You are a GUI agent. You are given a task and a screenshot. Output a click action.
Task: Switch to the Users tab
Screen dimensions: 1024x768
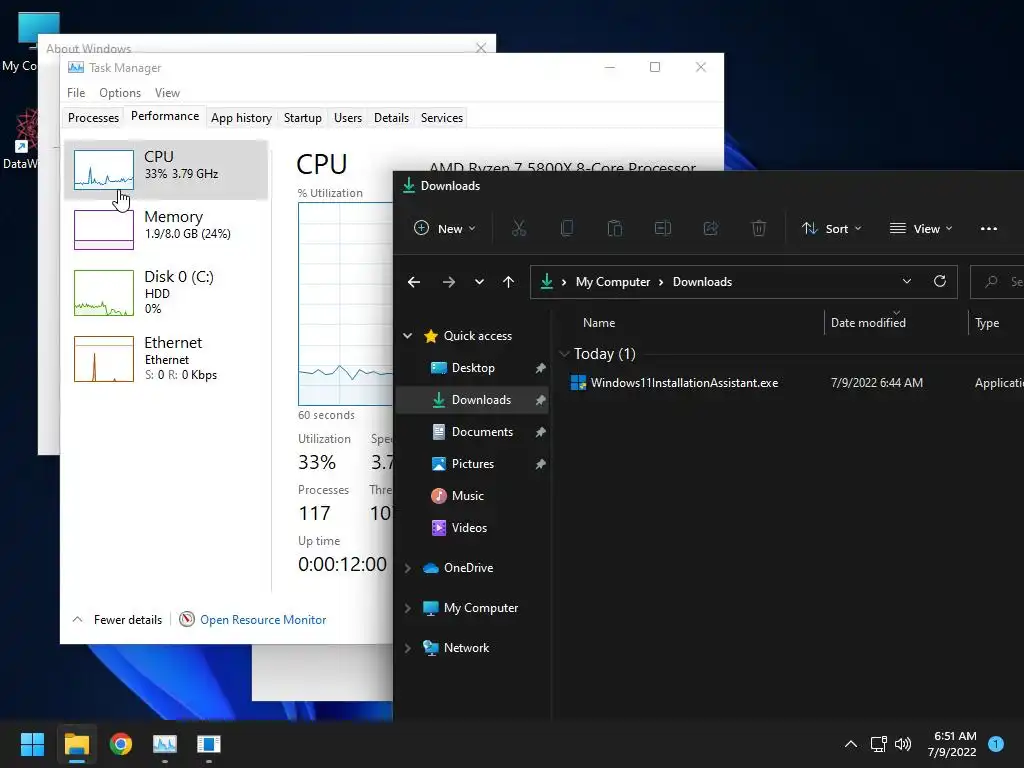pos(347,118)
